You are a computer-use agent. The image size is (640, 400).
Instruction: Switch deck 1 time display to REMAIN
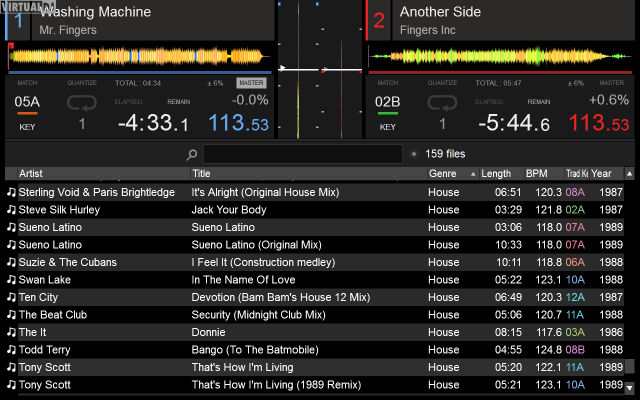click(x=179, y=102)
